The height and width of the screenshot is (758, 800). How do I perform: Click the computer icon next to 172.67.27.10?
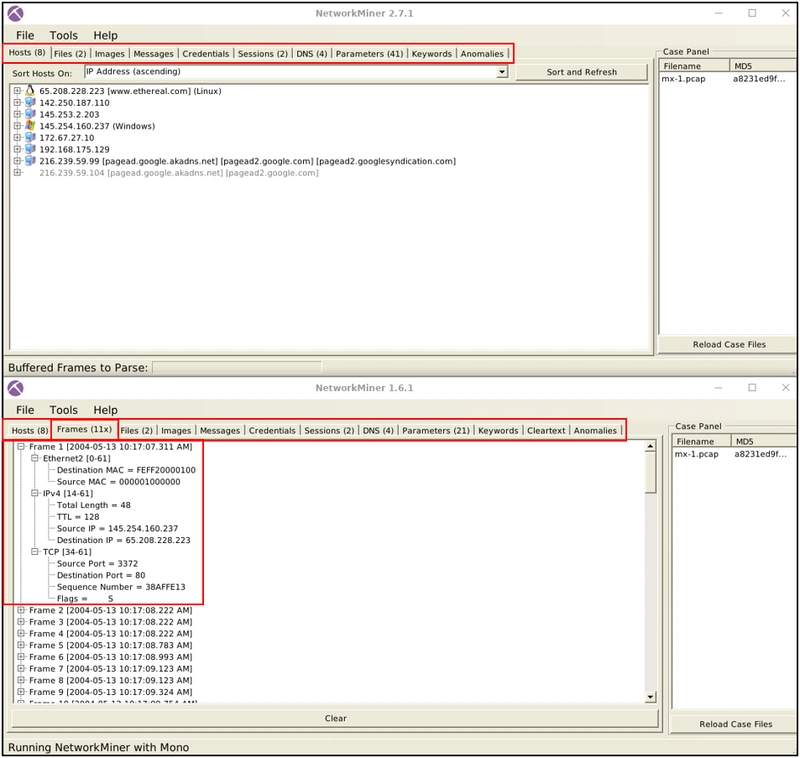[30, 137]
